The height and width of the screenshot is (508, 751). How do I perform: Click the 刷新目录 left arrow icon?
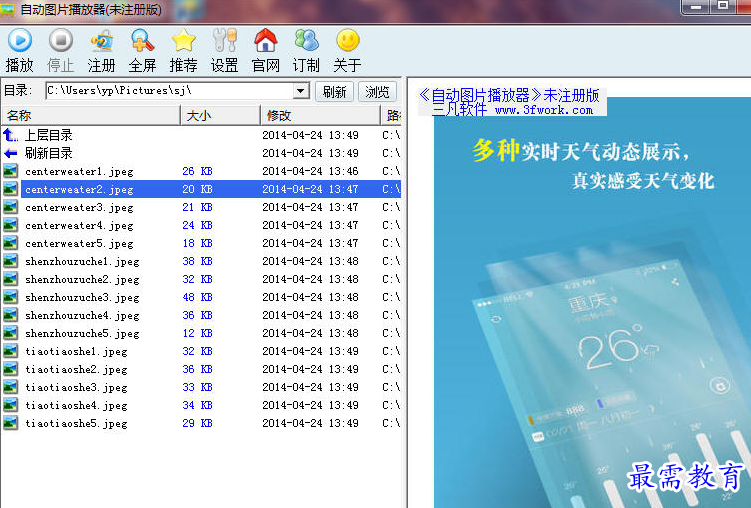[x=11, y=153]
